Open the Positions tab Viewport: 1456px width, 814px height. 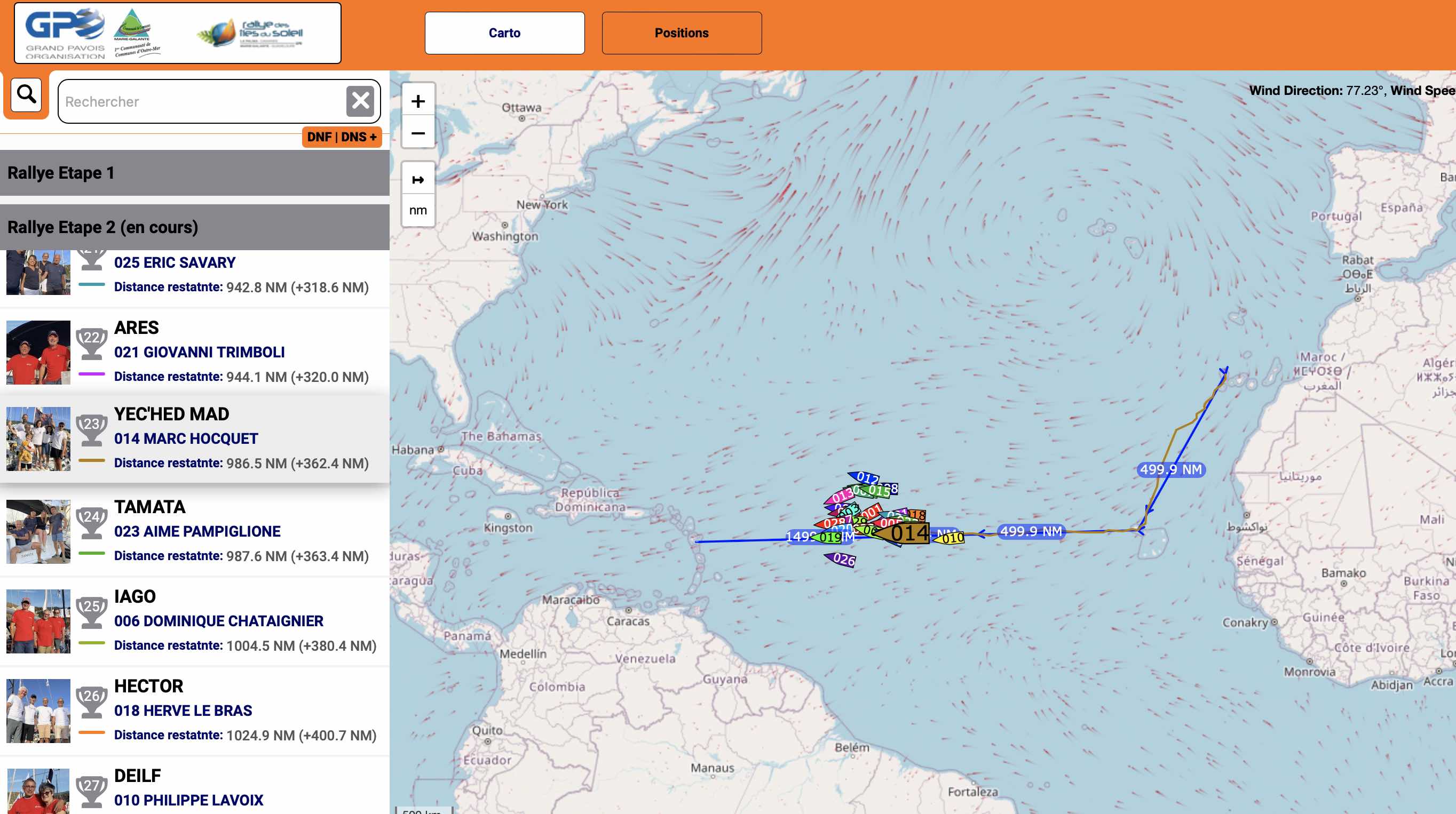click(681, 33)
